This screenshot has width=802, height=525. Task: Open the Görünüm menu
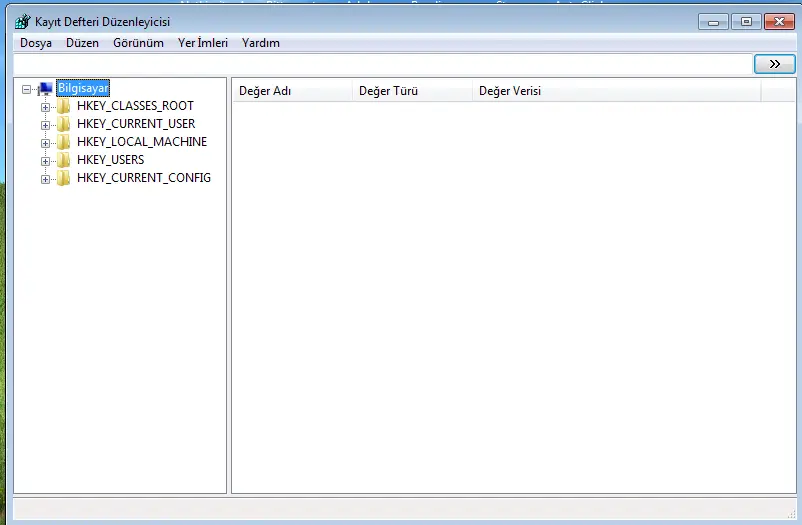(139, 43)
